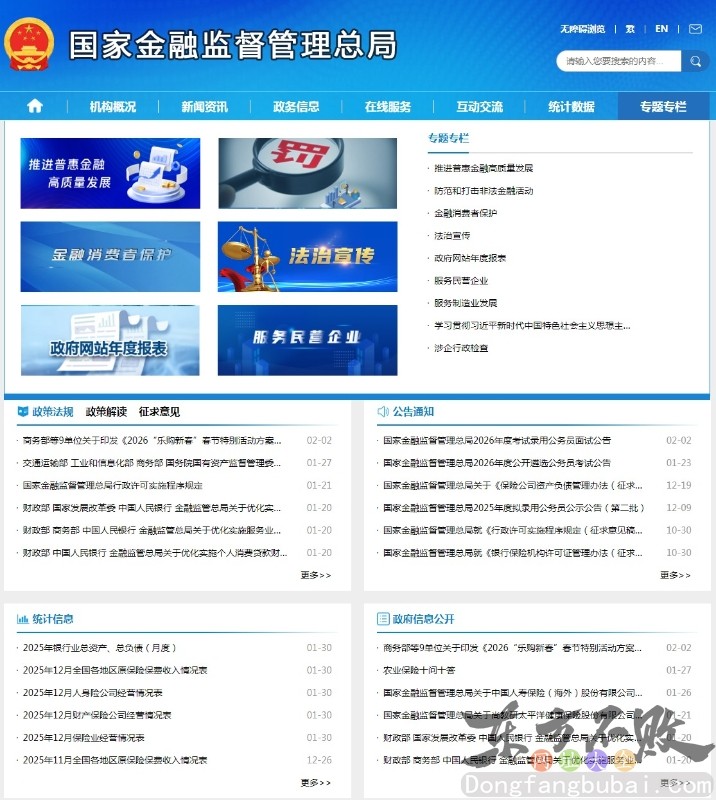This screenshot has height=800, width=716.
Task: Click the book icon beside 政策法规
Action: point(23,411)
